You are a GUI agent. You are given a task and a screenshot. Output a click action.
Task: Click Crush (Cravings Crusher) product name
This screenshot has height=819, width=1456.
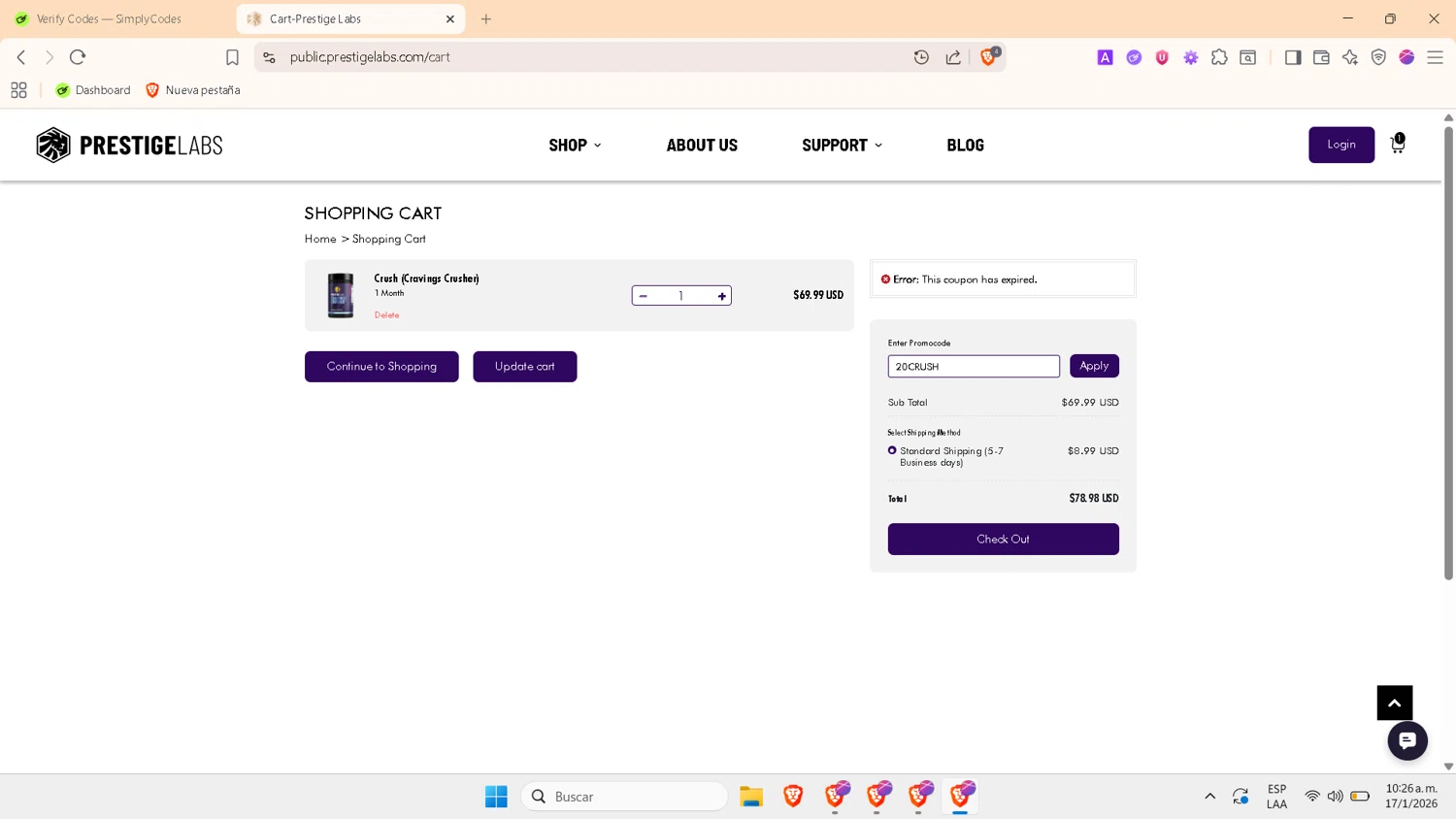pyautogui.click(x=426, y=278)
